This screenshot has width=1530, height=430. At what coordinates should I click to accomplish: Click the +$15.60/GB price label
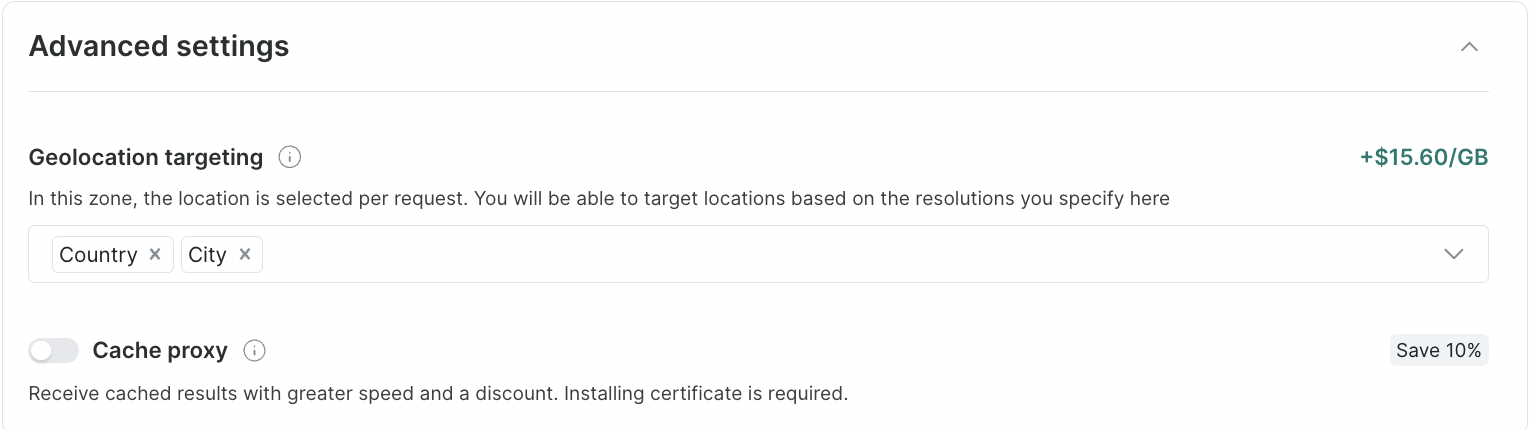(x=1424, y=157)
